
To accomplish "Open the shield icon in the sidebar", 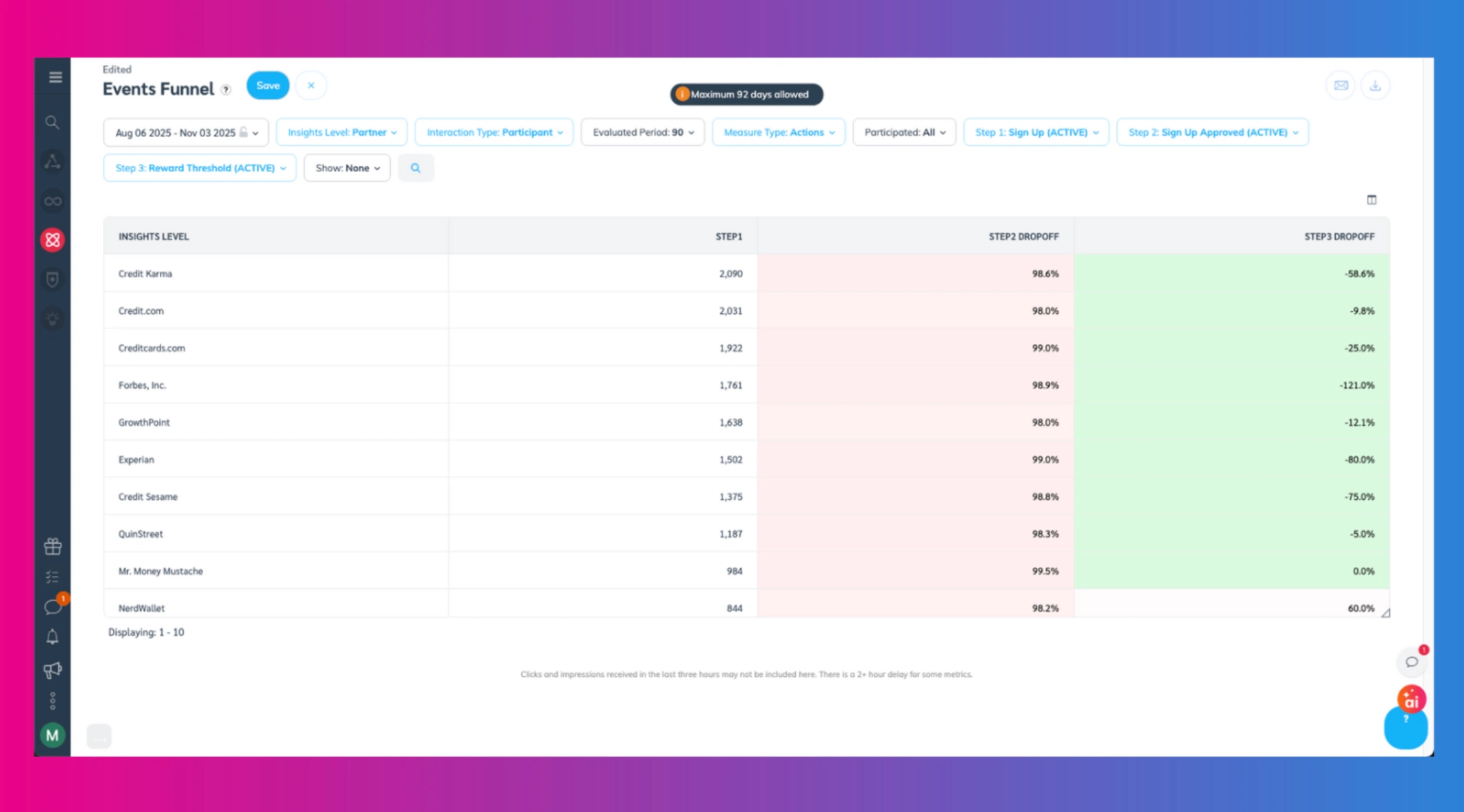I will tap(53, 279).
